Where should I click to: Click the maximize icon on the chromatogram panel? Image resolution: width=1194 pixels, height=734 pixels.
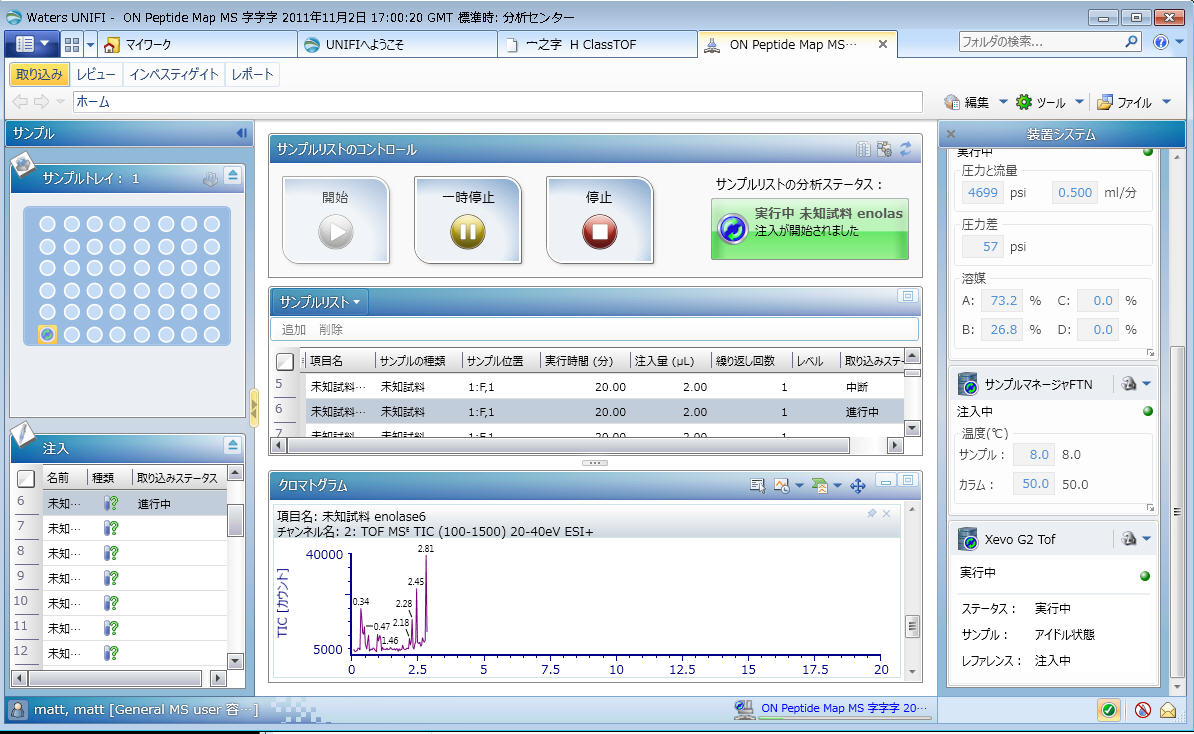click(908, 480)
